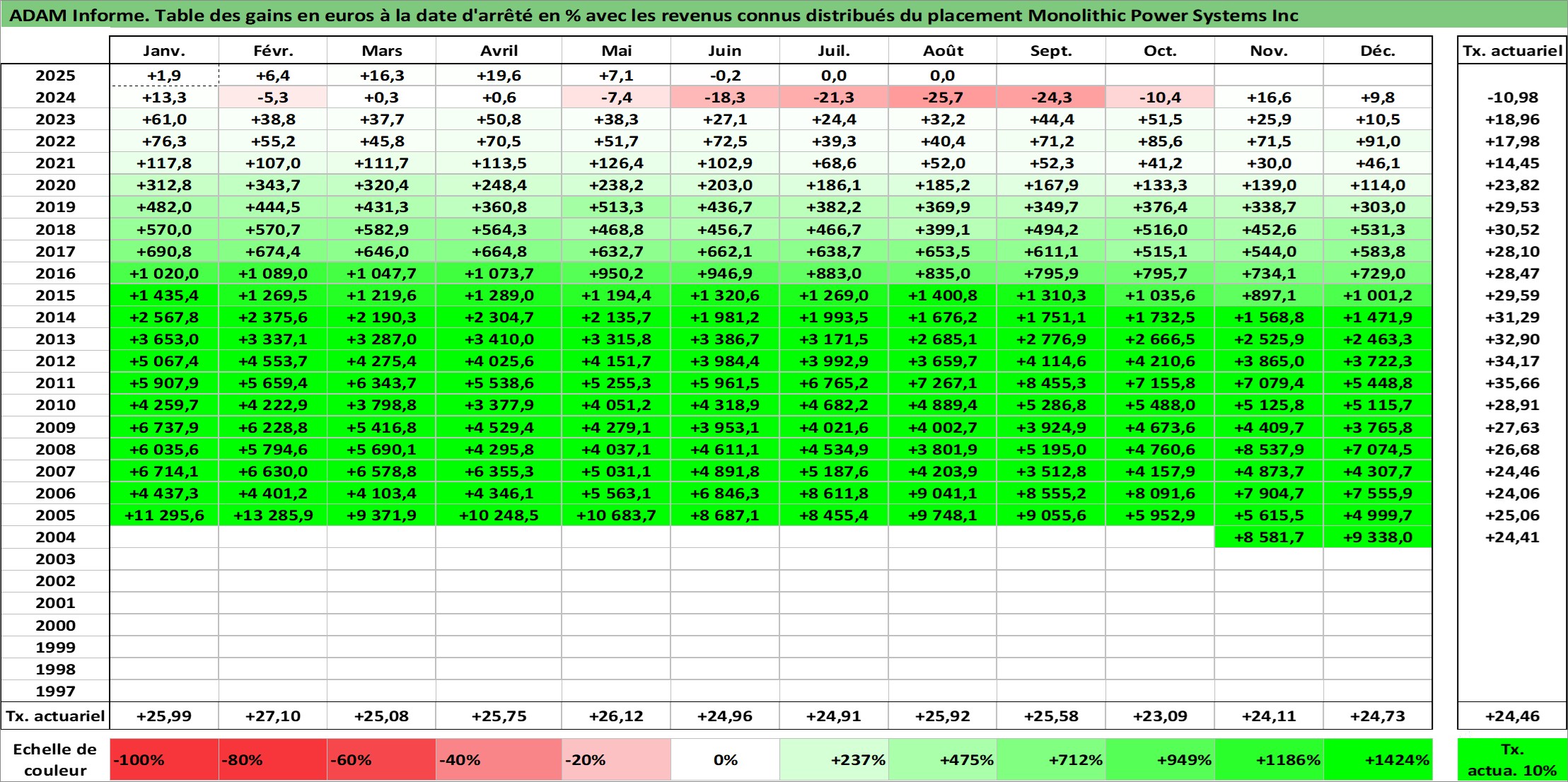Select the +19,6 cell in 2025 row

point(499,76)
